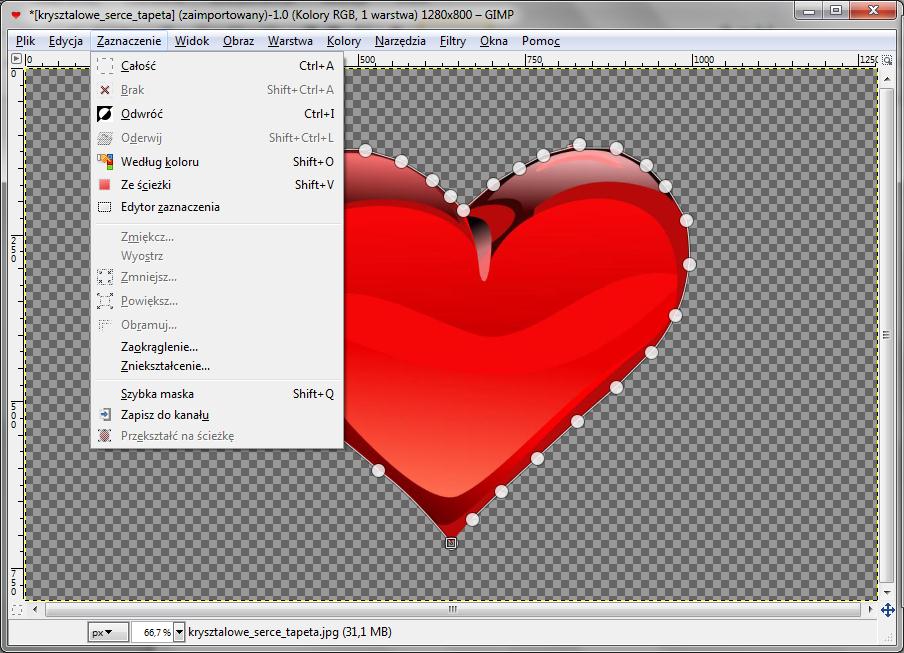Choose Ze ścieżki menu entry
The width and height of the screenshot is (904, 653).
[217, 184]
